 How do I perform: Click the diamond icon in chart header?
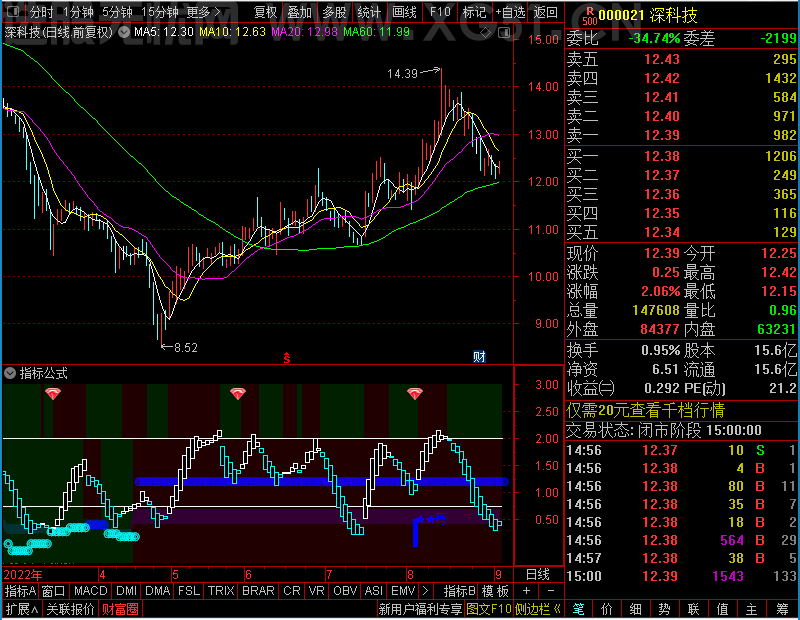(x=485, y=33)
